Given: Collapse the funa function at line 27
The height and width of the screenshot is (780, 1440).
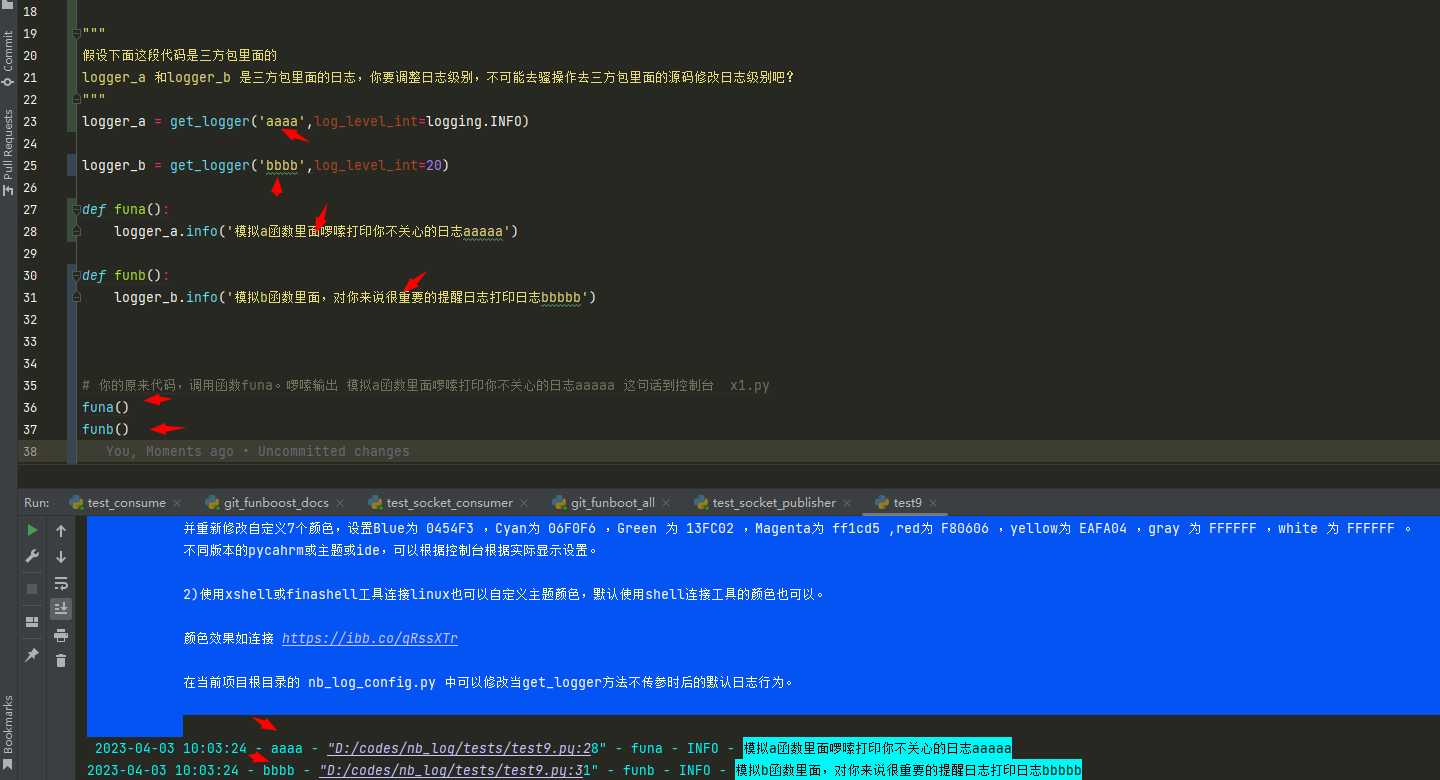Looking at the screenshot, I should click(x=76, y=209).
